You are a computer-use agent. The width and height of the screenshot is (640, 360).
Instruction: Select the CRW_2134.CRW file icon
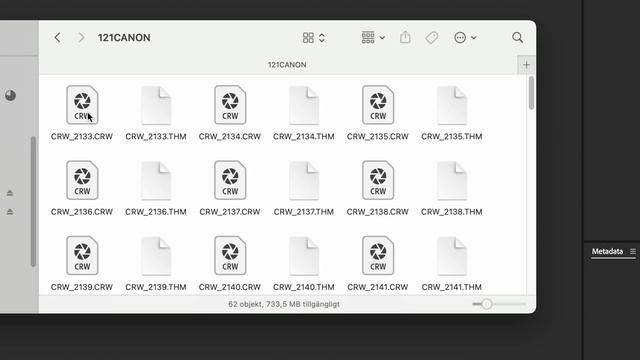[x=230, y=105]
